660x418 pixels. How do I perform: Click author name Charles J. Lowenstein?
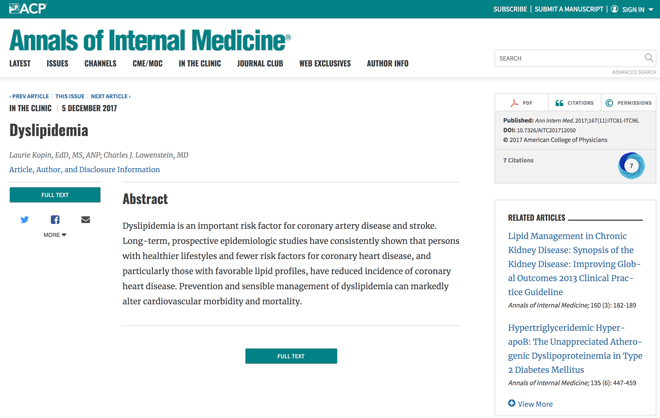tap(139, 155)
